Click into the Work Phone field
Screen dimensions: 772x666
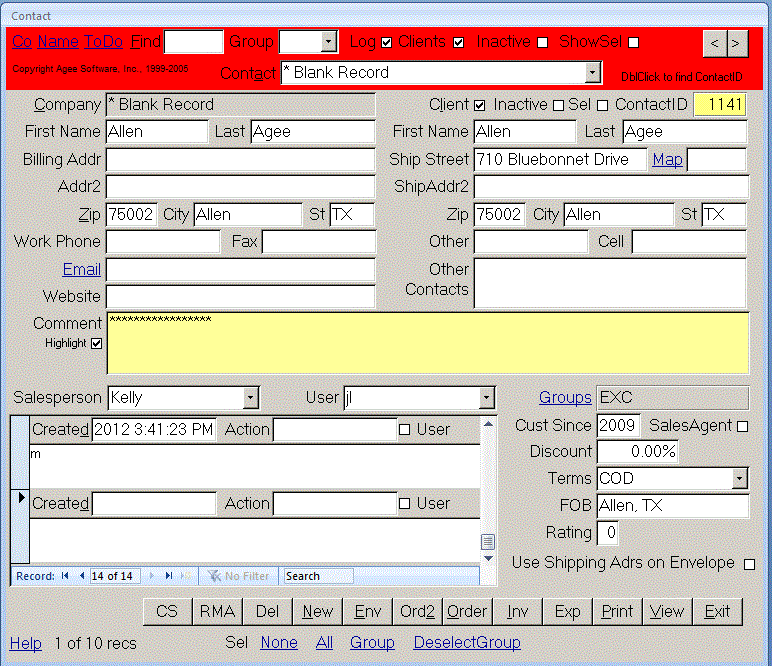(x=163, y=241)
